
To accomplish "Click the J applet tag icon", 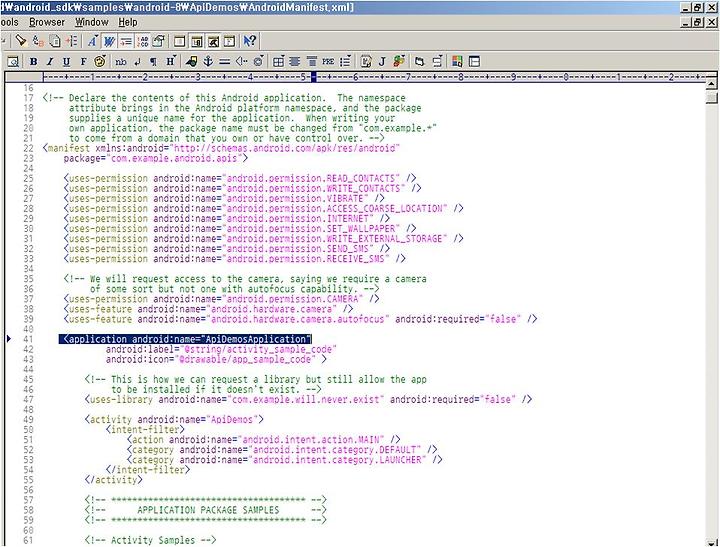I will click(382, 62).
